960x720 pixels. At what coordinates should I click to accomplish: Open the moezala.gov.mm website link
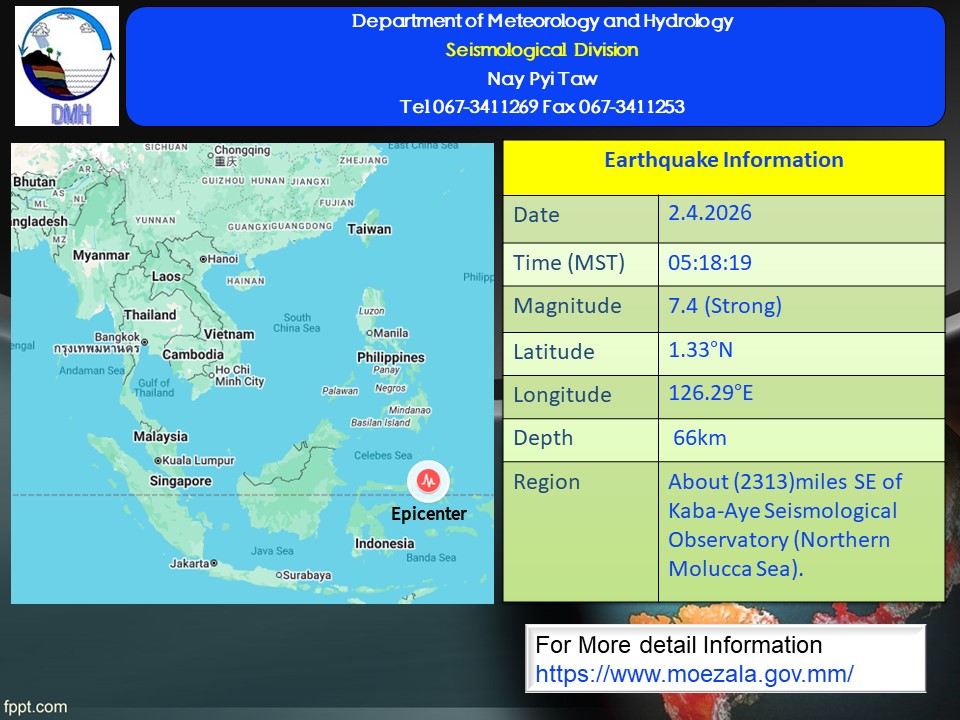(694, 674)
